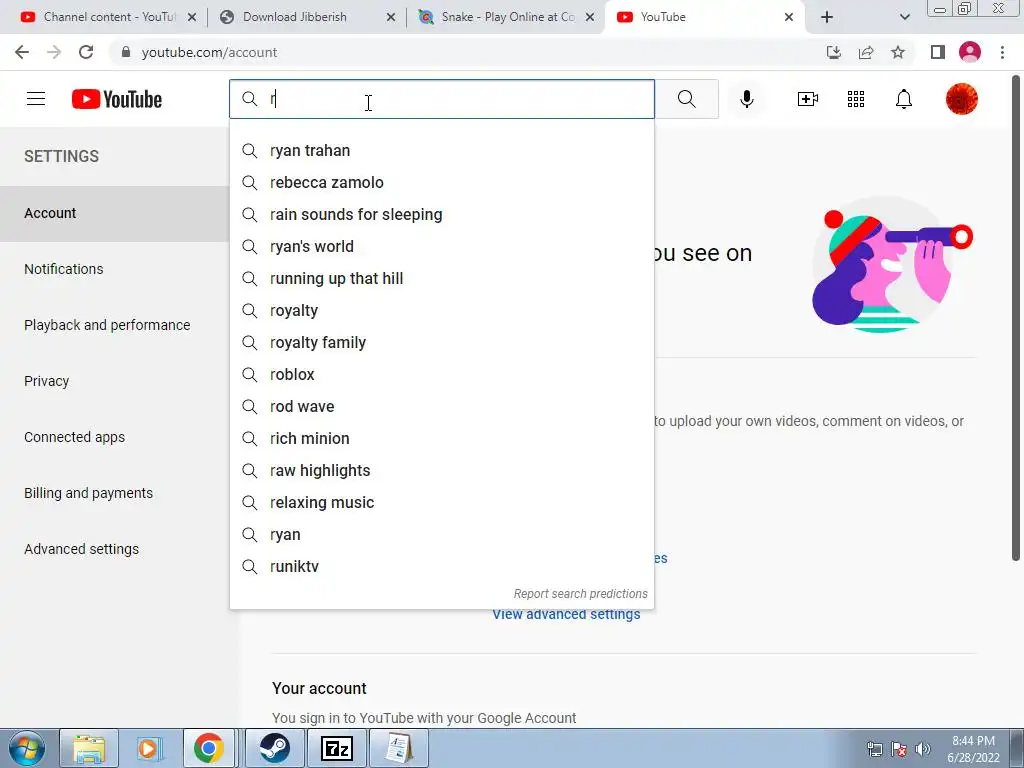Go back with the browser arrow
This screenshot has height=768, width=1024.
coord(22,52)
